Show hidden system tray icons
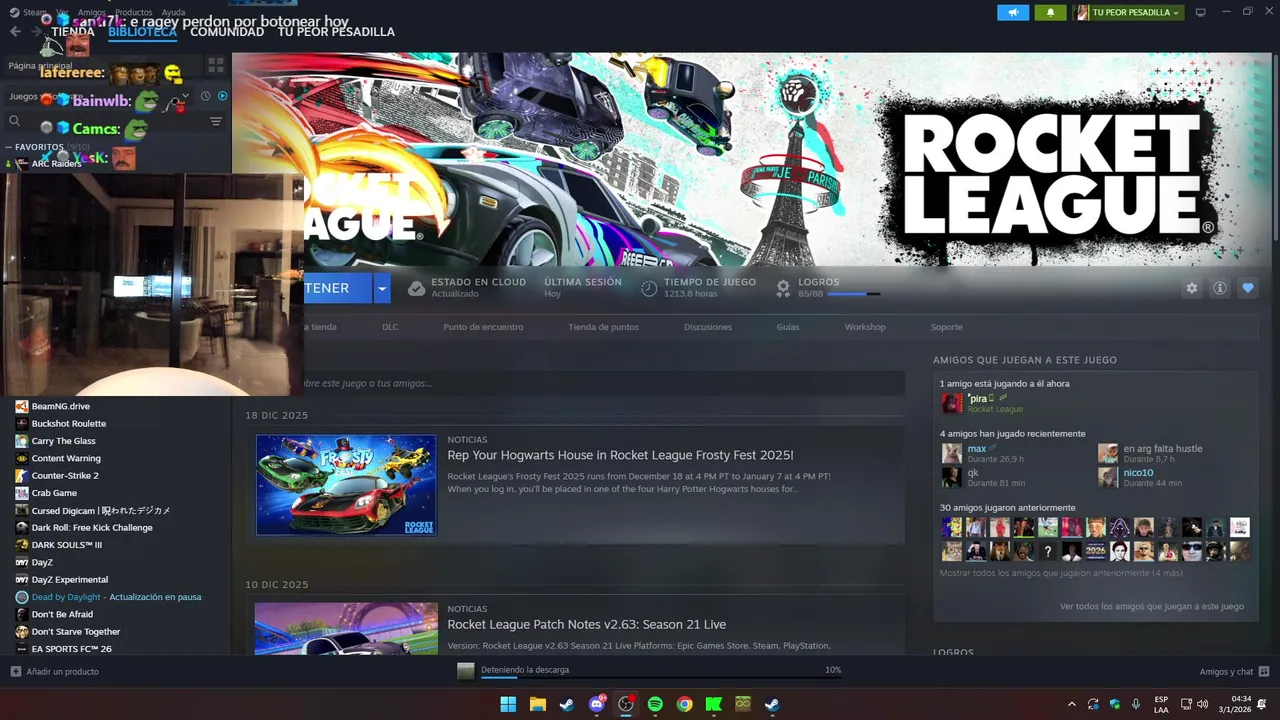Image resolution: width=1280 pixels, height=720 pixels. click(1071, 704)
